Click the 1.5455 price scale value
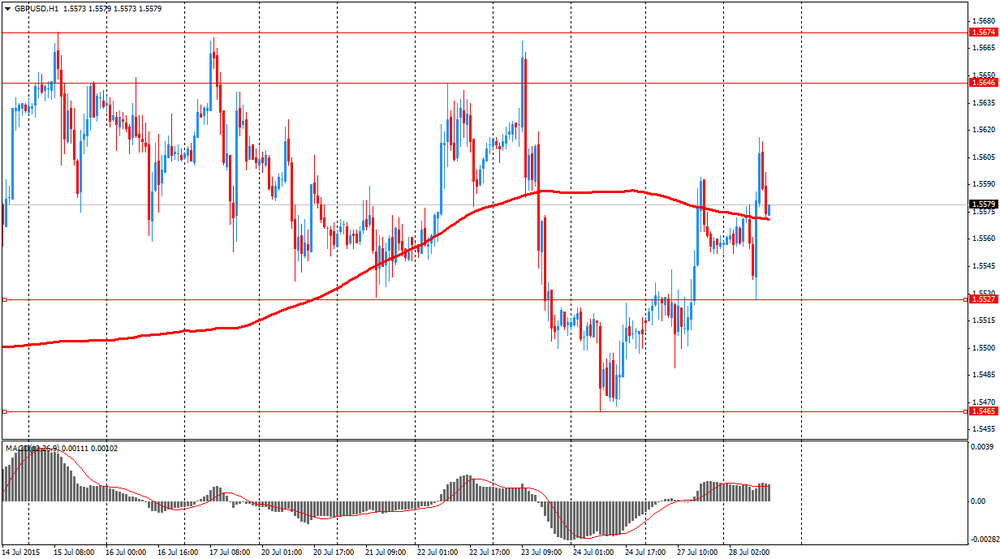Image resolution: width=1000 pixels, height=559 pixels. click(983, 429)
